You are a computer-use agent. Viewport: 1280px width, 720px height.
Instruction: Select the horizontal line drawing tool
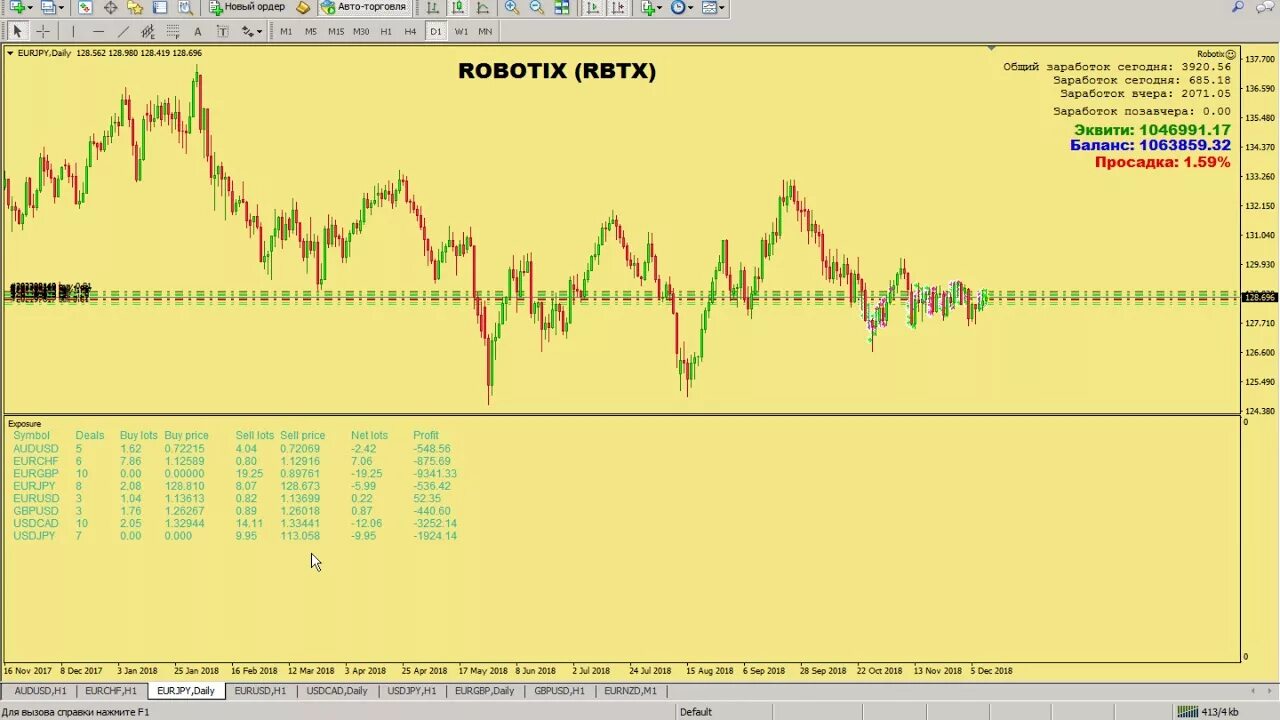point(98,31)
